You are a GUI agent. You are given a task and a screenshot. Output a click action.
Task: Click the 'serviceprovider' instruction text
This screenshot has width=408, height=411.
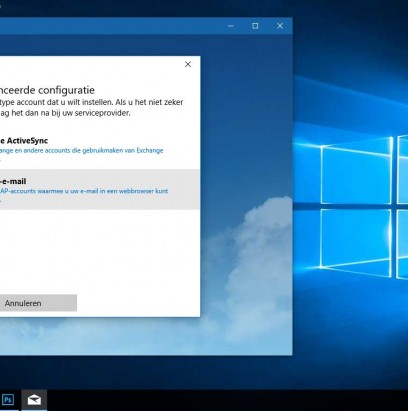point(103,113)
